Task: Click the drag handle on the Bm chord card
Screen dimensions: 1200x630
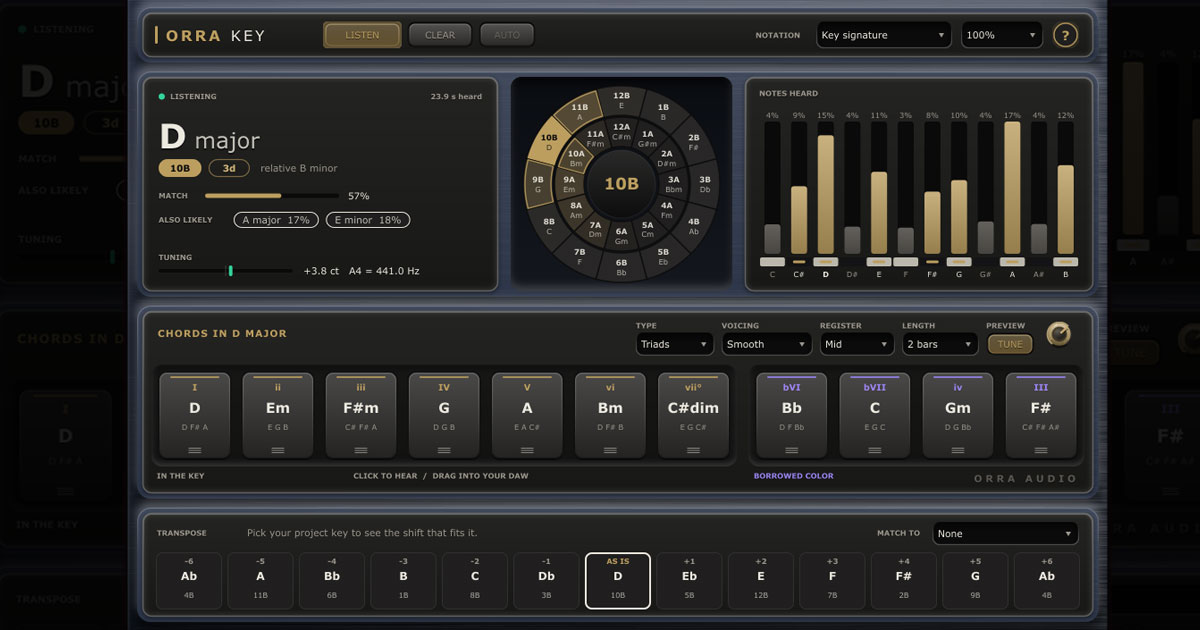Action: (x=610, y=450)
